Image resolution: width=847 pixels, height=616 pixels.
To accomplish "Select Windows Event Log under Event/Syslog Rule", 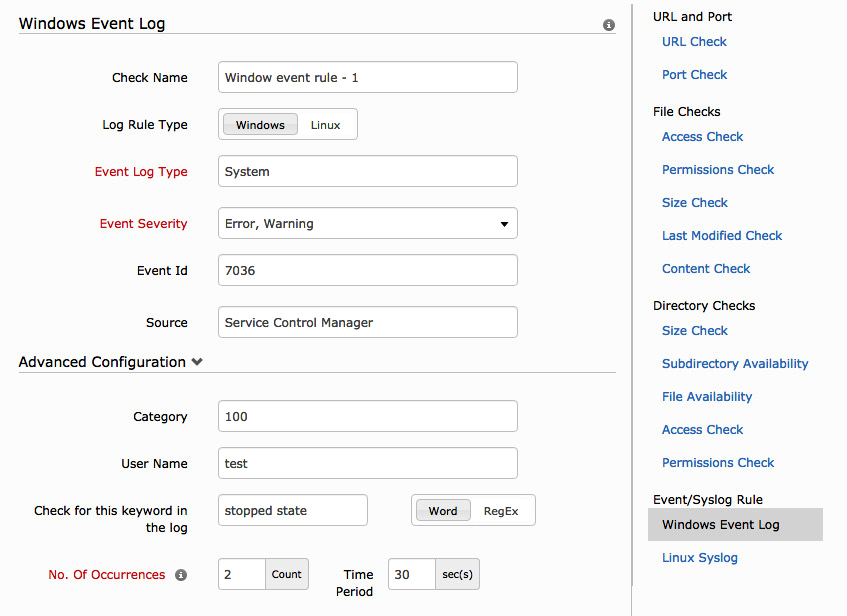I will coord(720,524).
